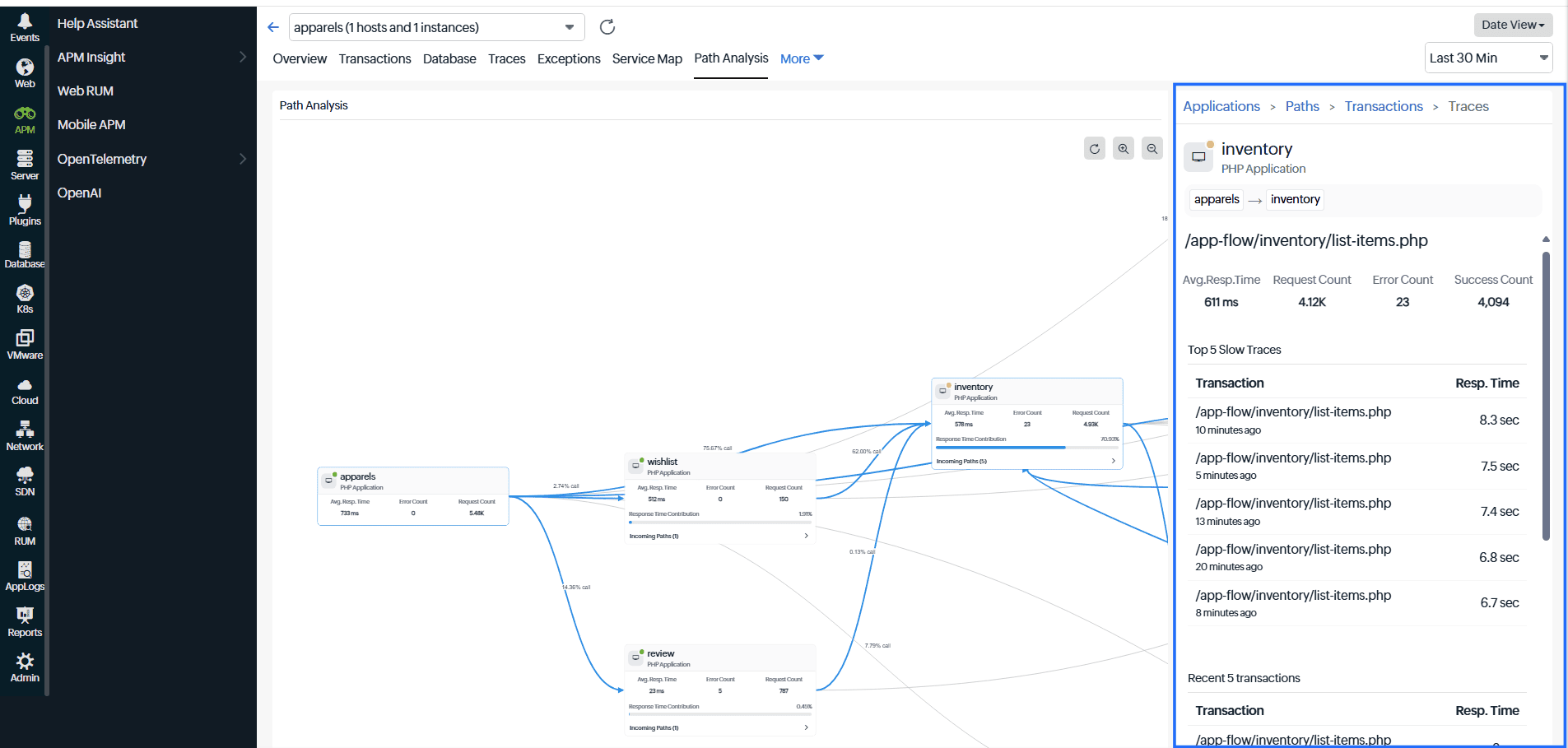
Task: Refresh the Path Analysis graph
Action: tap(1094, 148)
